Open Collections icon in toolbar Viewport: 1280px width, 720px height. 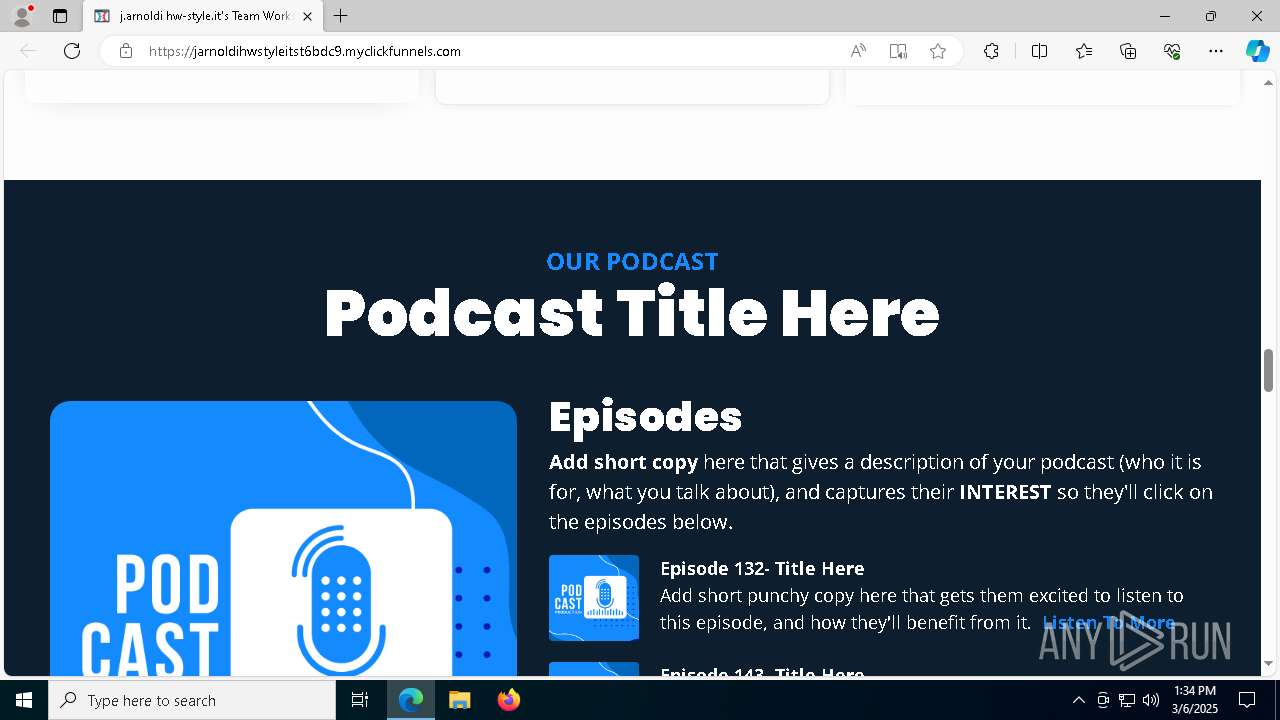1128,51
